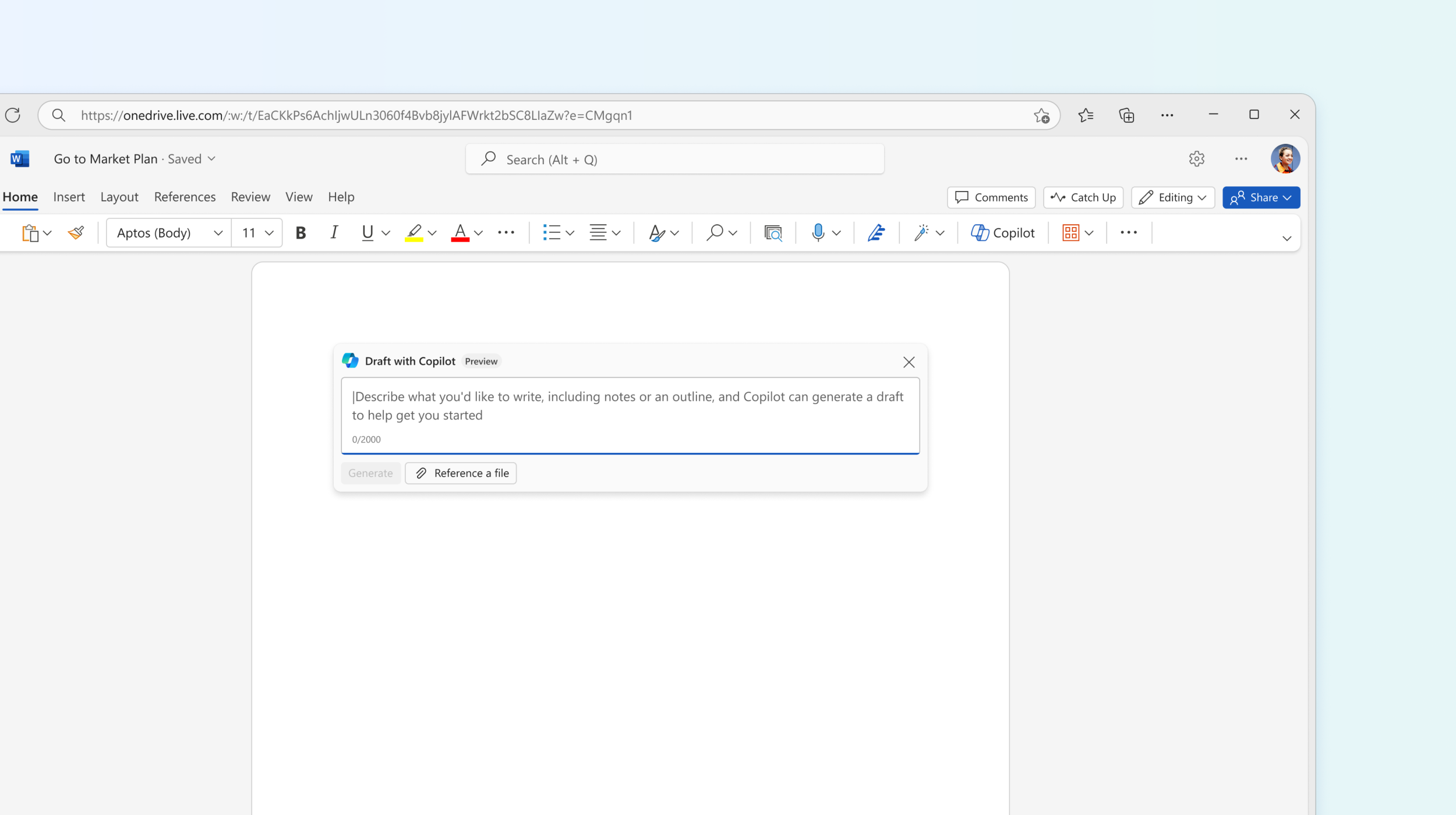
Task: Click the Bullets list icon
Action: 551,232
